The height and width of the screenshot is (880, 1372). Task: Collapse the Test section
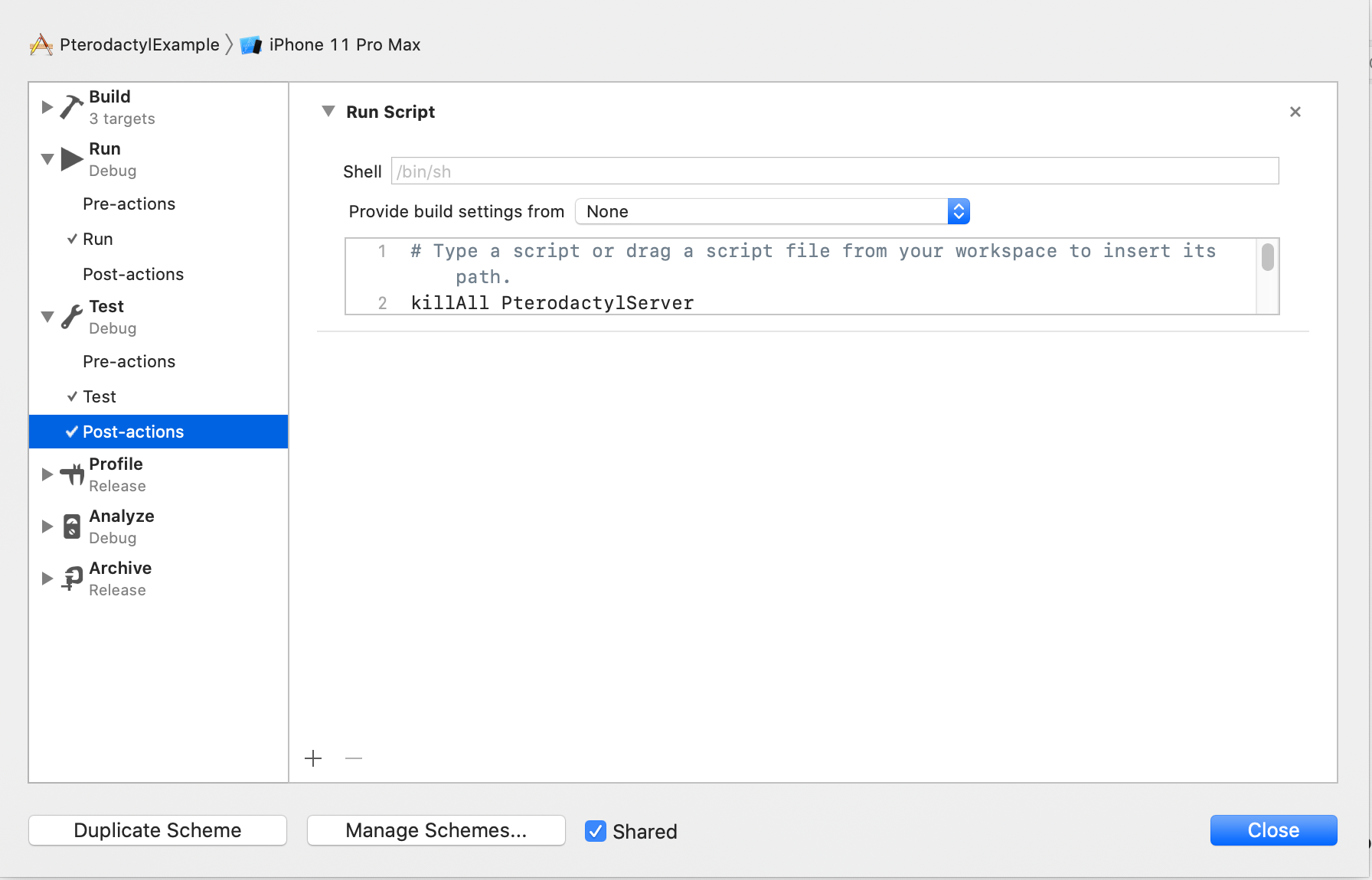point(47,317)
